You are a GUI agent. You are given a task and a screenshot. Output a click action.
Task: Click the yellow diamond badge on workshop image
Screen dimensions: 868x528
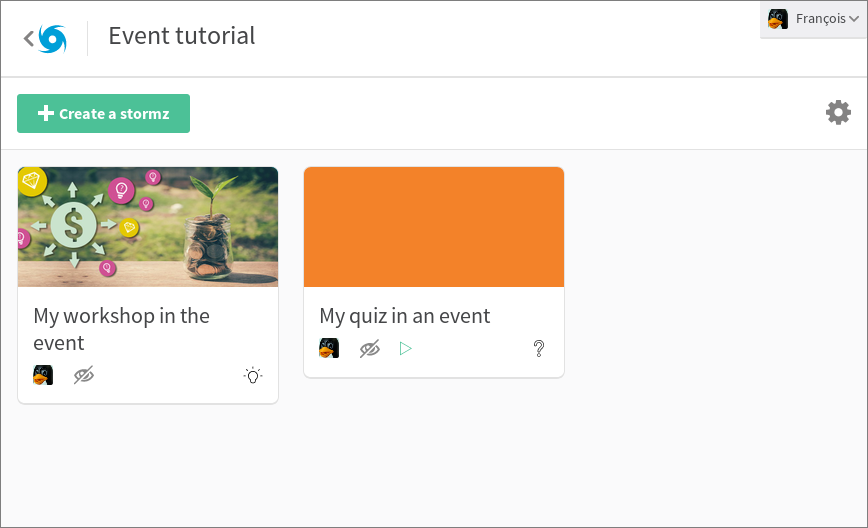point(32,180)
